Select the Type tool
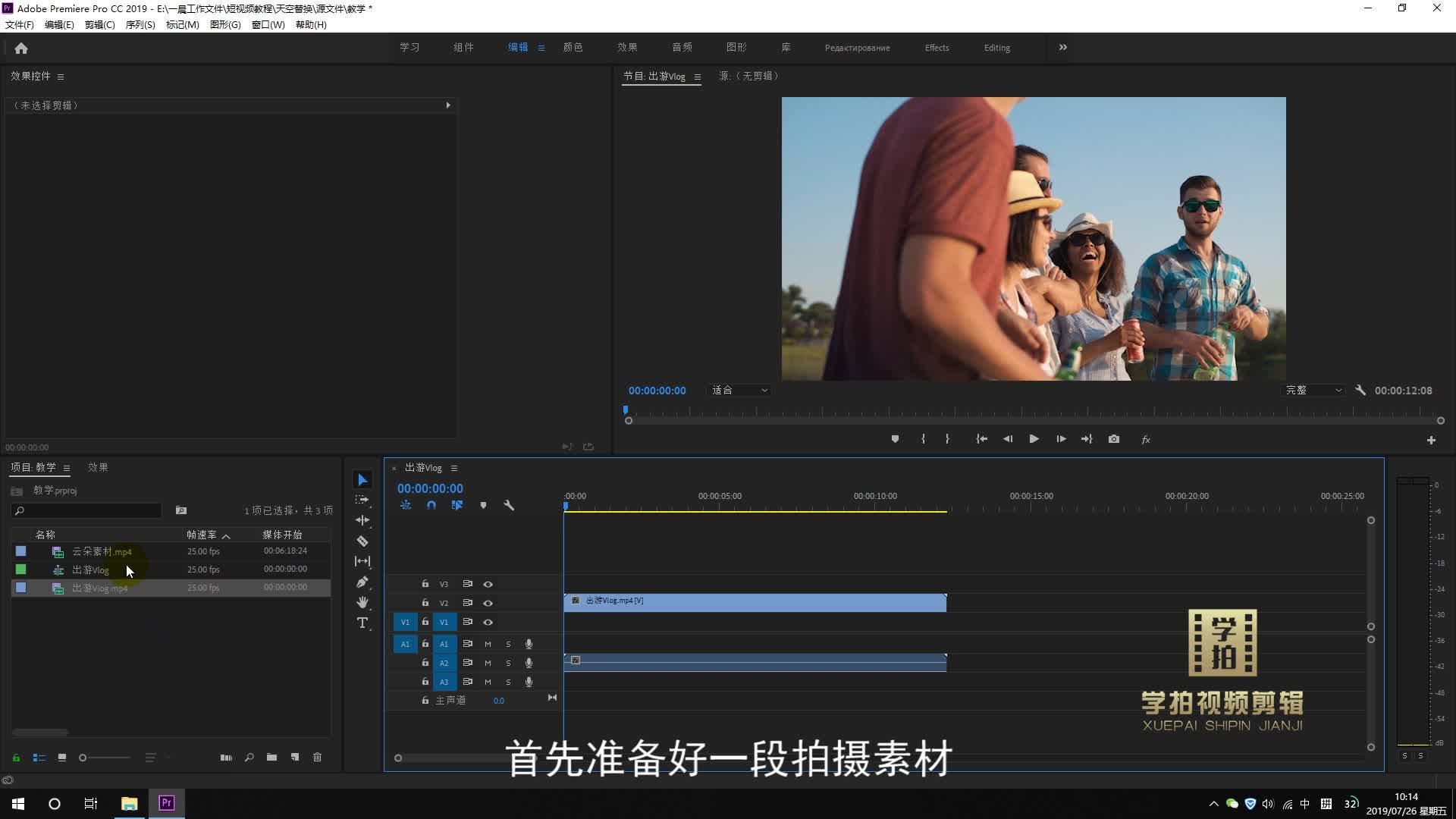 pos(362,623)
